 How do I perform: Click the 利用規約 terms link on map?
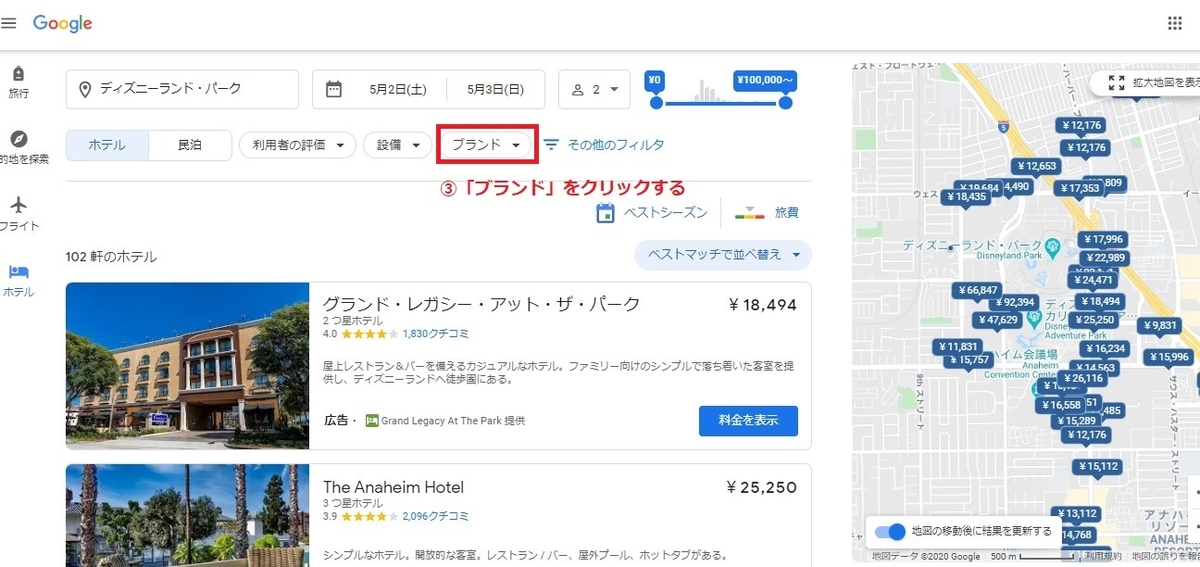point(1102,556)
